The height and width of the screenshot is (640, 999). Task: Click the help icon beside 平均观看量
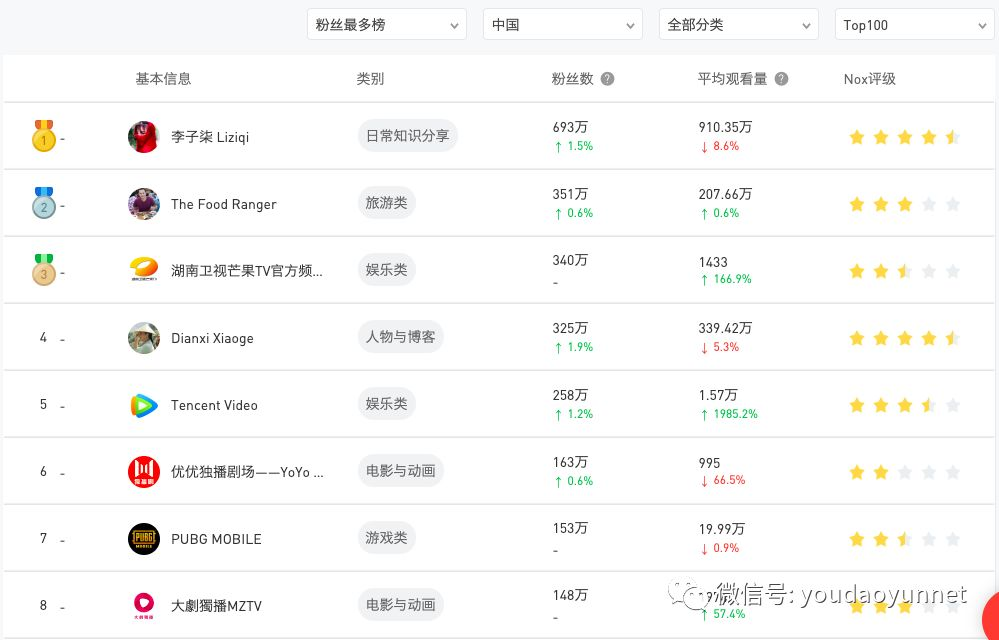tap(781, 79)
